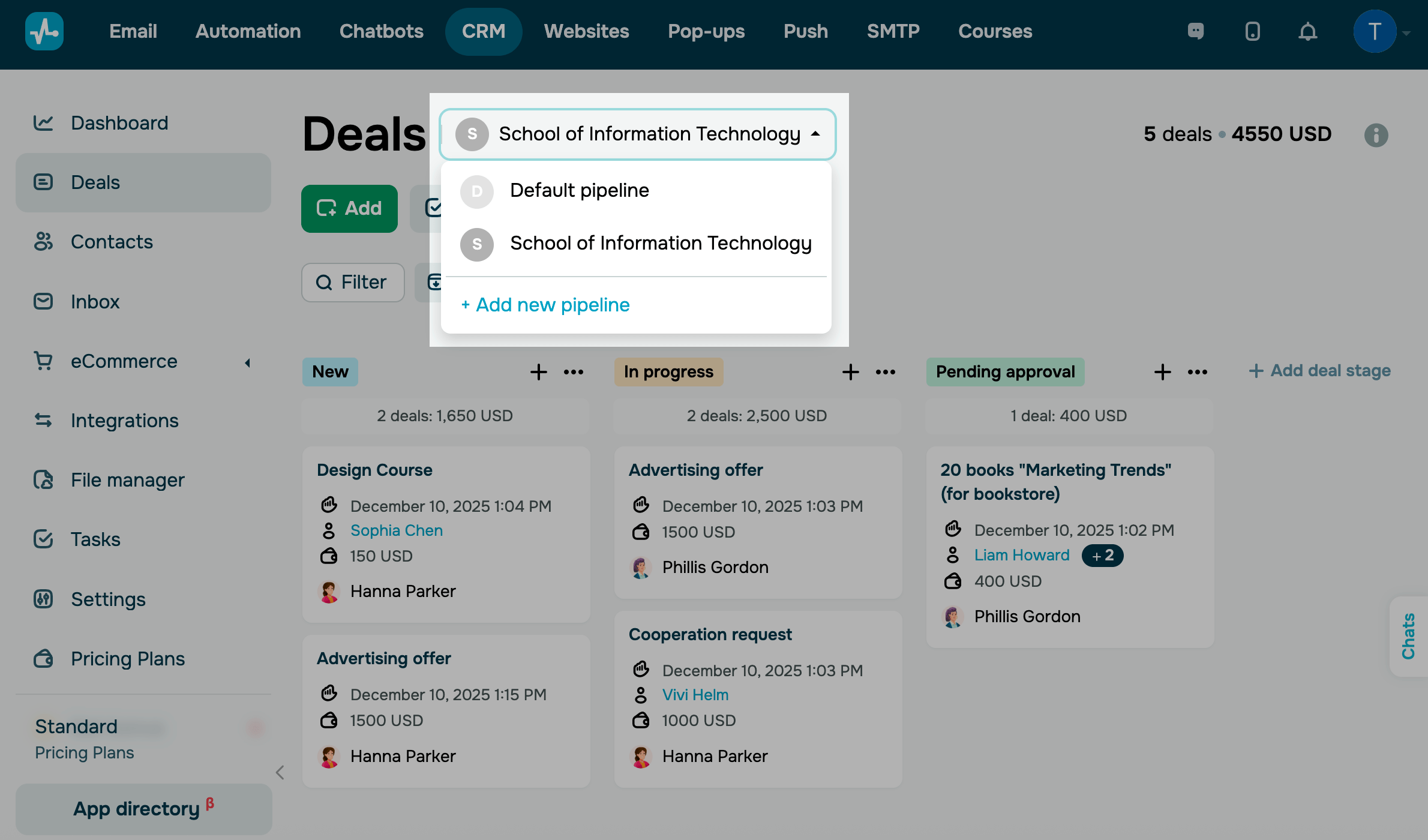The height and width of the screenshot is (840, 1428).
Task: Open the user account avatar menu
Action: 1374,31
